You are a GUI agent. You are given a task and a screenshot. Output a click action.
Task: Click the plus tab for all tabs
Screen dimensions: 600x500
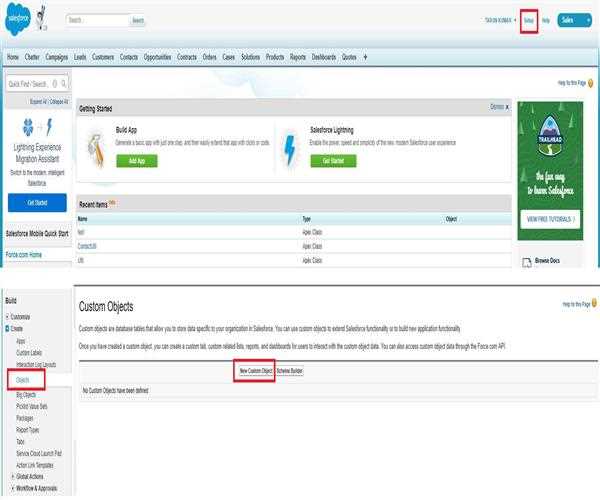[x=365, y=57]
